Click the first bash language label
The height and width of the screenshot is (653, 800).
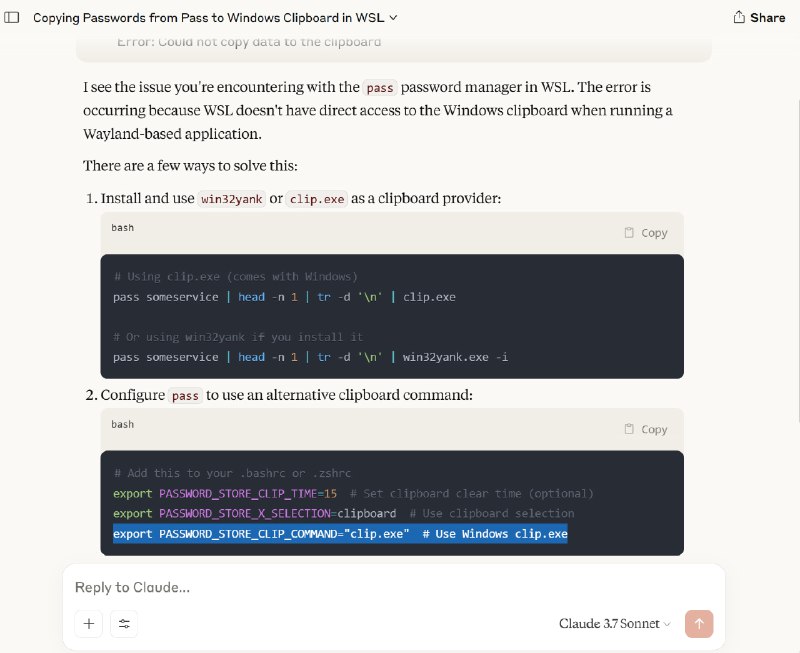[x=122, y=228]
